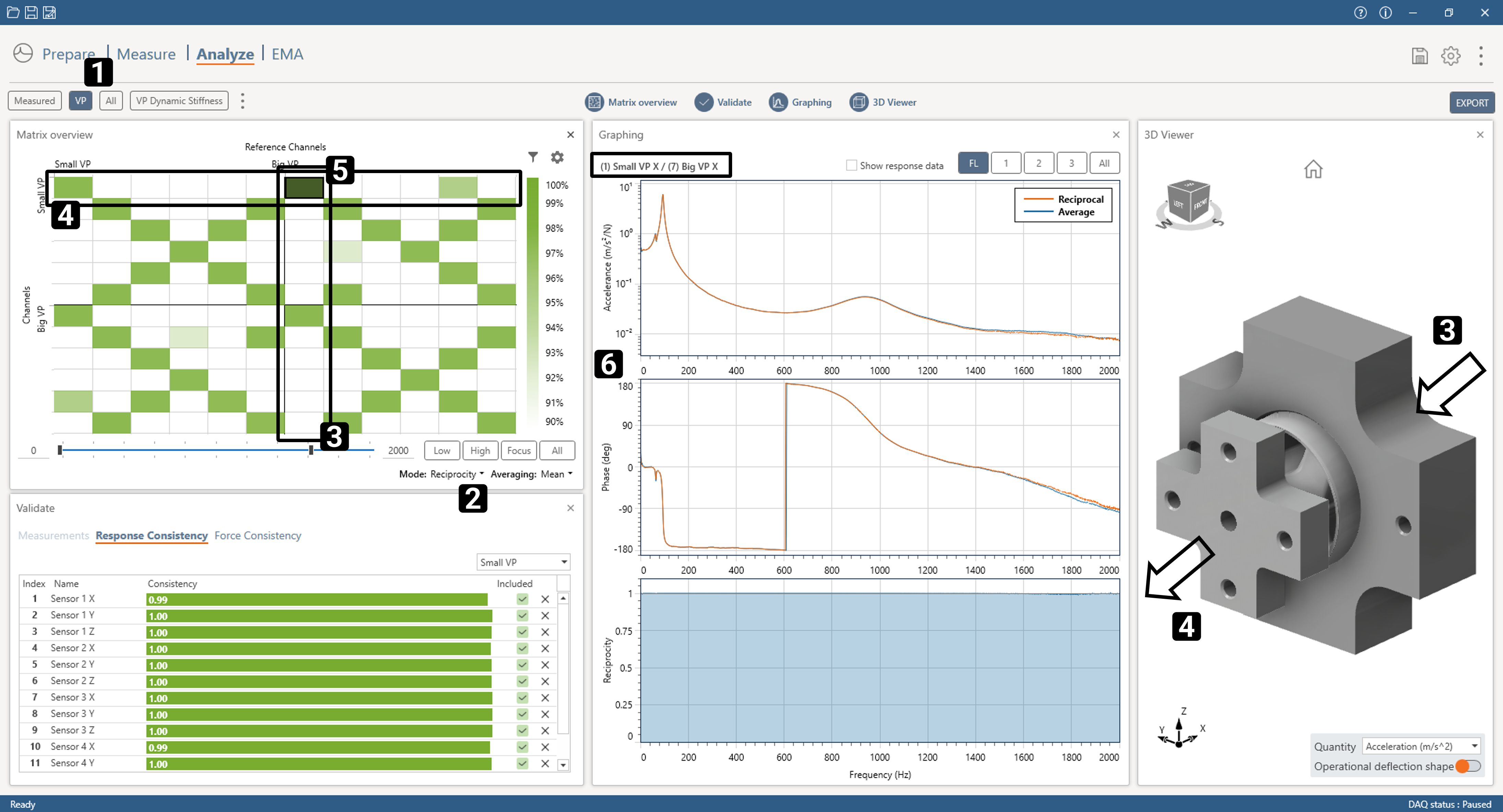The image size is (1503, 812).
Task: Open the Averaging Mean dropdown
Action: tap(557, 474)
